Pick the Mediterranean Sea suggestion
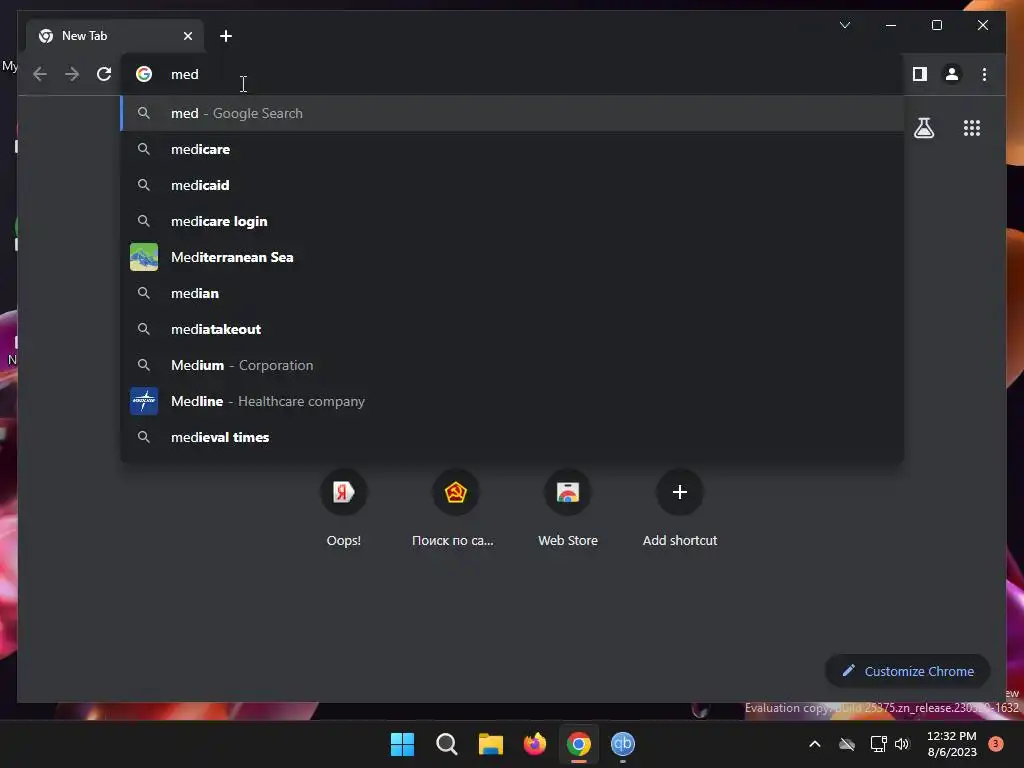Viewport: 1024px width, 768px height. (512, 257)
